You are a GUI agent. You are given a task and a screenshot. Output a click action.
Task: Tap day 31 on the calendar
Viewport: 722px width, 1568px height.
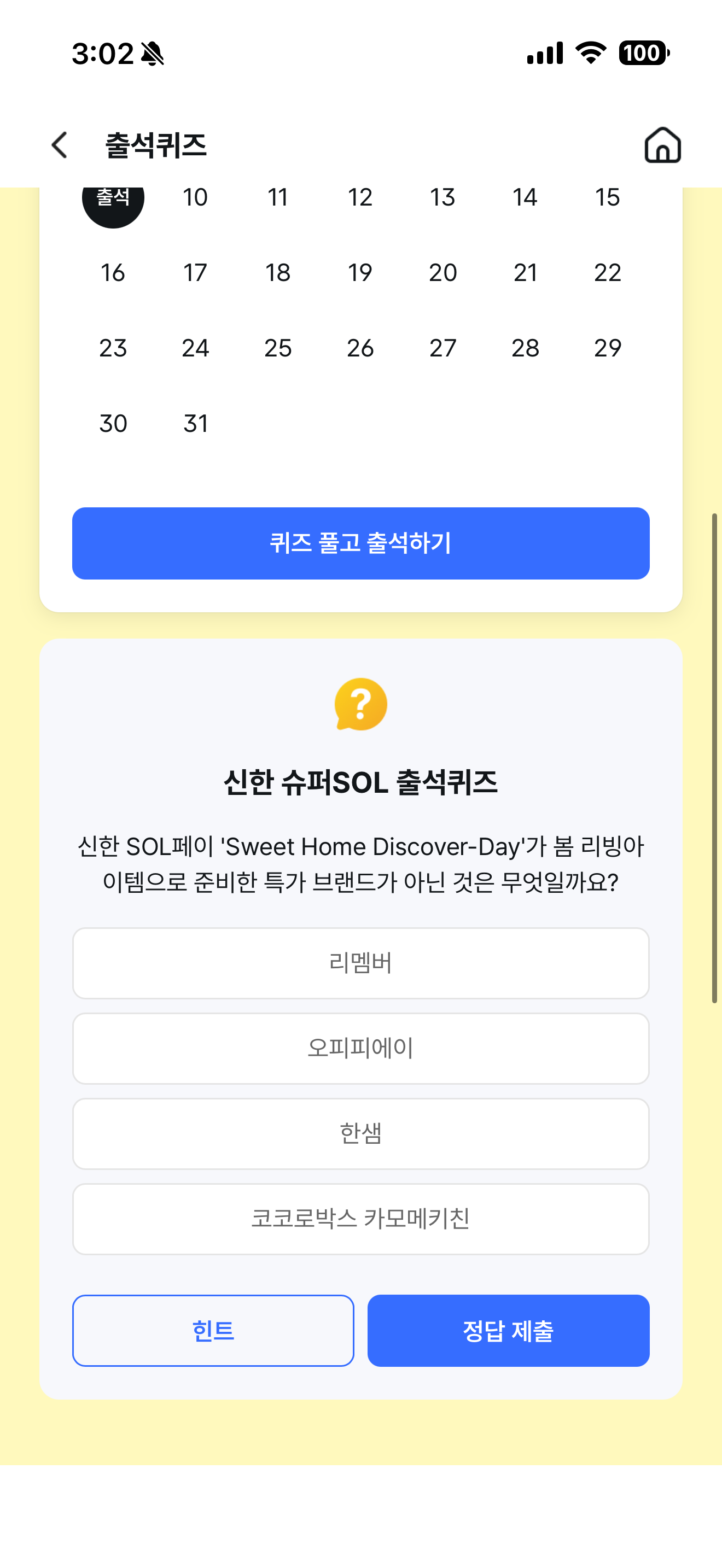click(x=195, y=424)
